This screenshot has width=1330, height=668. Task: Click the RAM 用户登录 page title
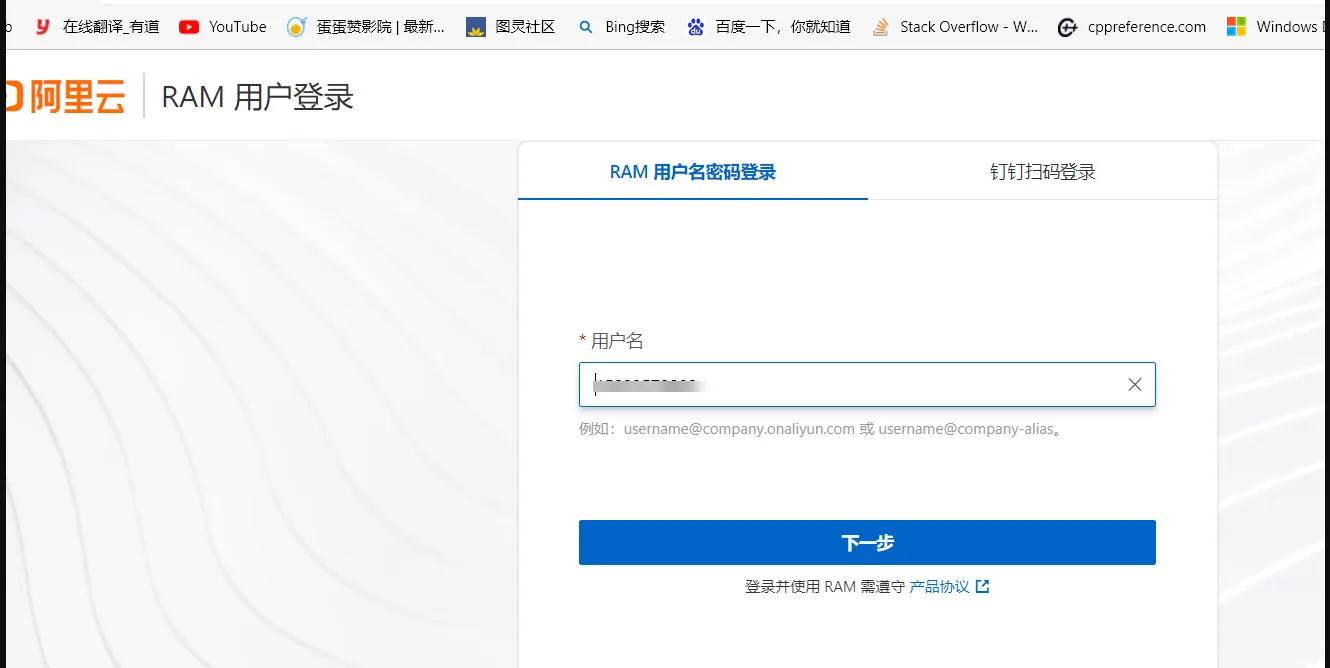click(x=258, y=97)
